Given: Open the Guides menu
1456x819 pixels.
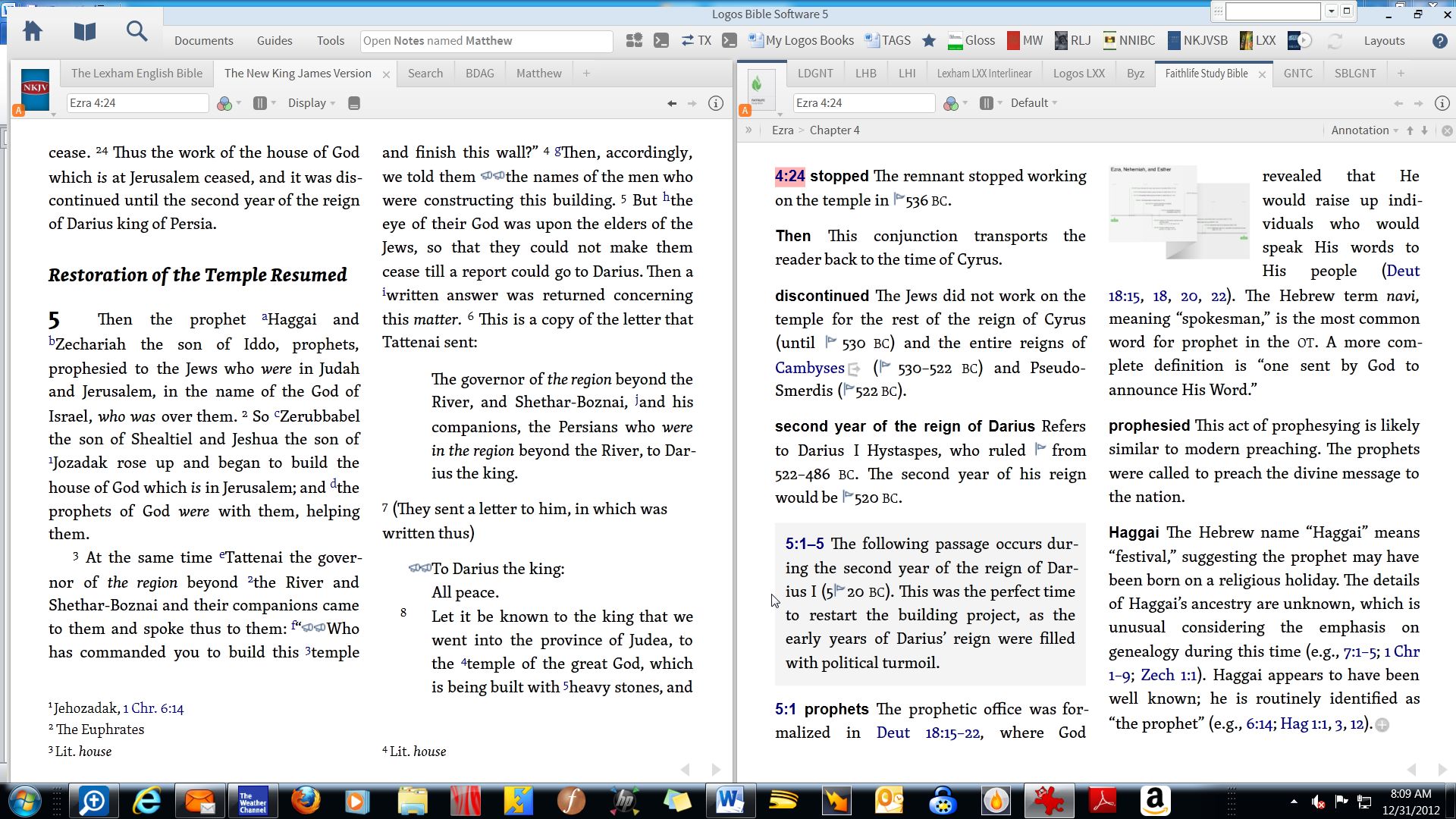Looking at the screenshot, I should [275, 41].
